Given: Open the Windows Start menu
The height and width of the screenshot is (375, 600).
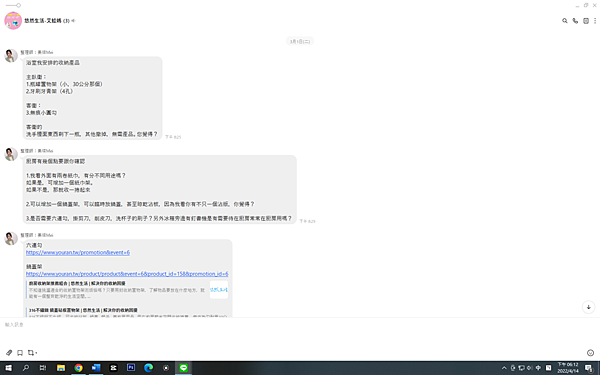Looking at the screenshot, I should pyautogui.click(x=8, y=368).
